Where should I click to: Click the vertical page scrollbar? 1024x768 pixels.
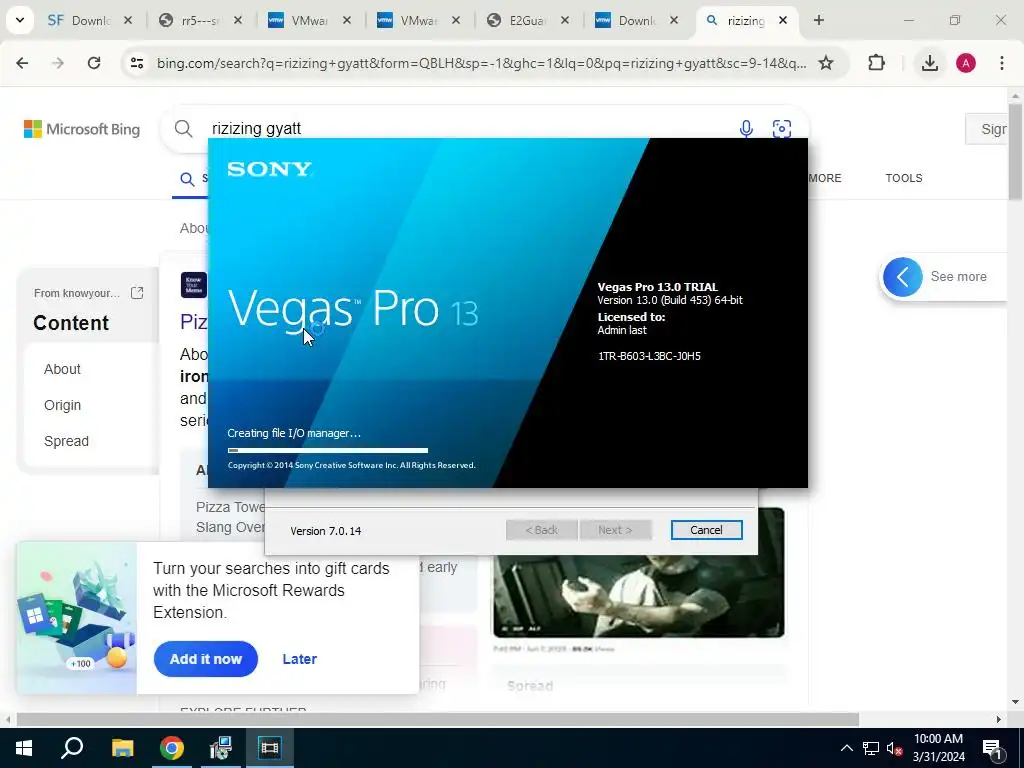(1015, 152)
